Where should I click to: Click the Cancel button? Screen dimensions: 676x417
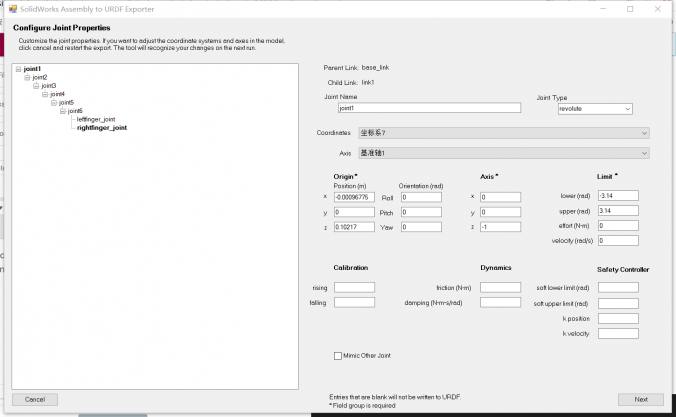coord(35,399)
